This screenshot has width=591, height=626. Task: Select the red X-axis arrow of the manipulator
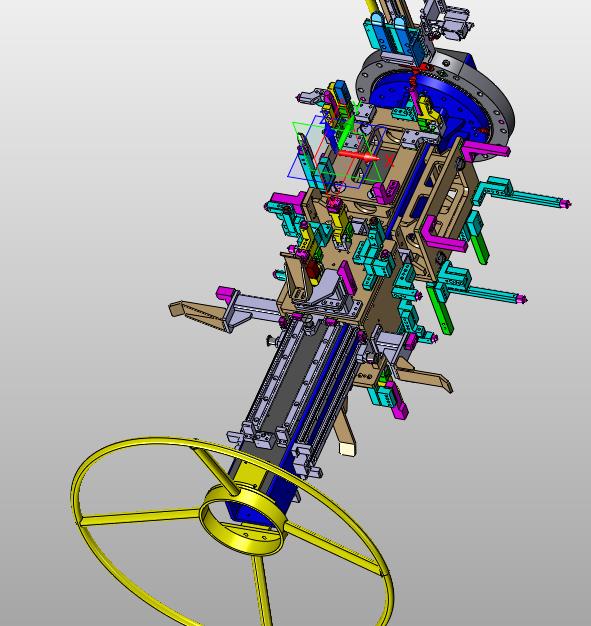pyautogui.click(x=358, y=156)
